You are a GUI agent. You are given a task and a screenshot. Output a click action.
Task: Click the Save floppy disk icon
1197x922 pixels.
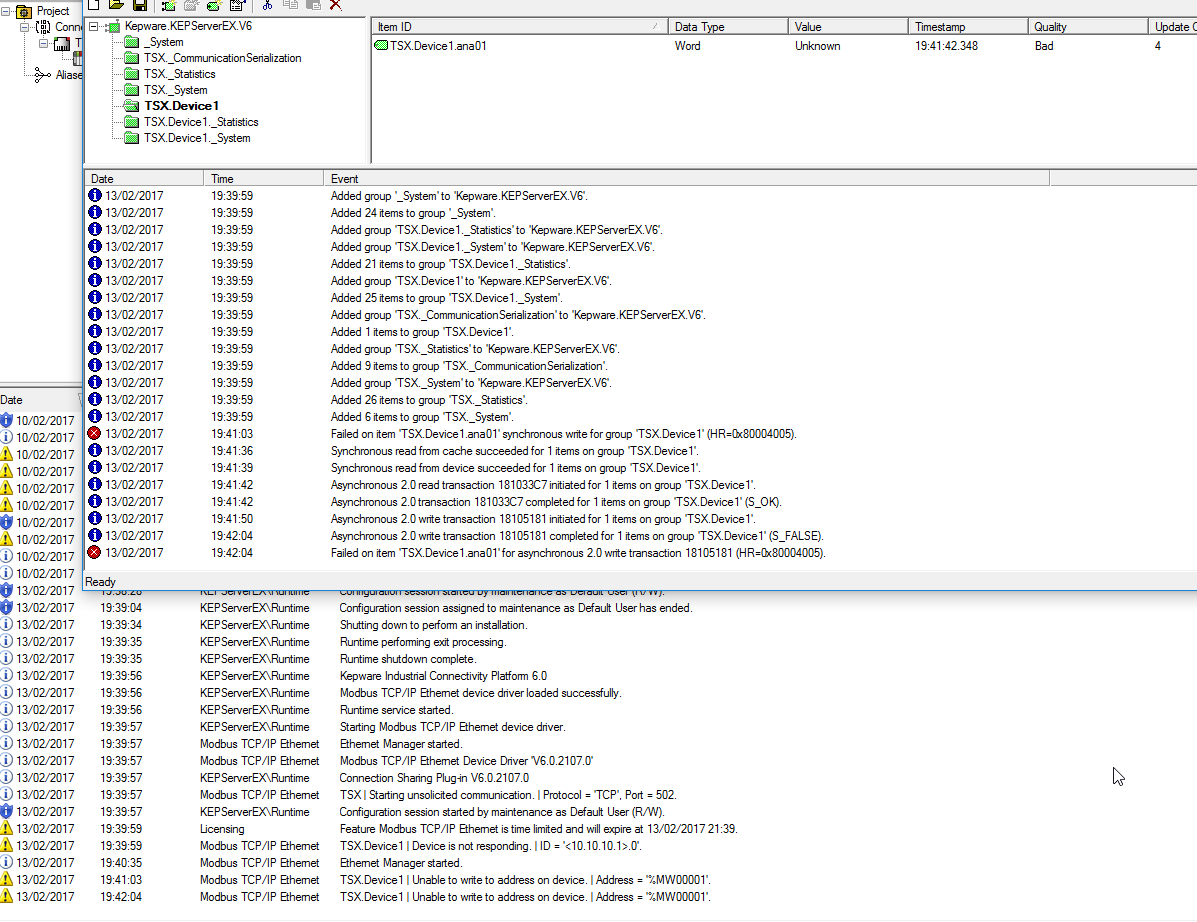click(139, 5)
